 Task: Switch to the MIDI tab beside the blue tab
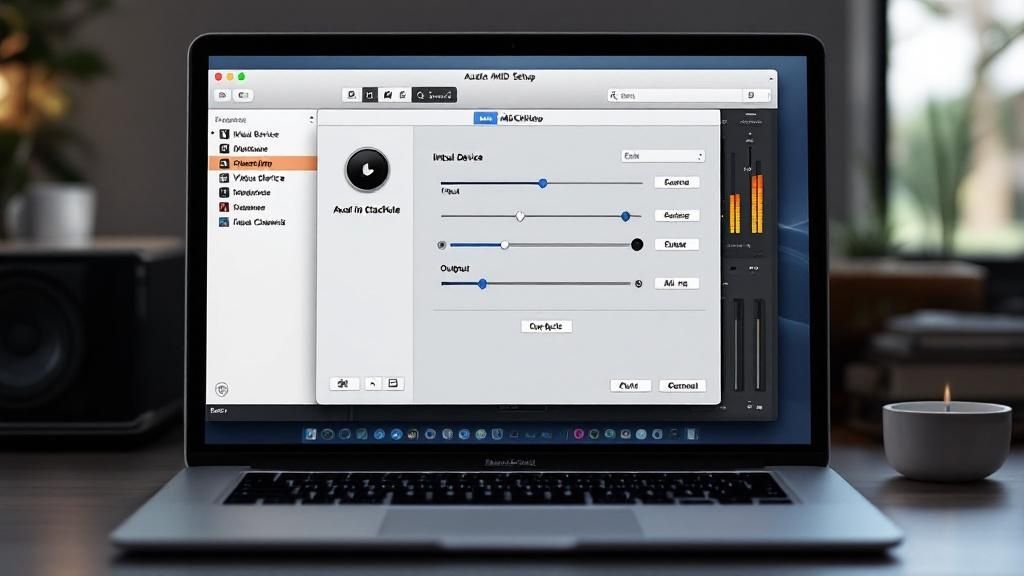(x=521, y=118)
